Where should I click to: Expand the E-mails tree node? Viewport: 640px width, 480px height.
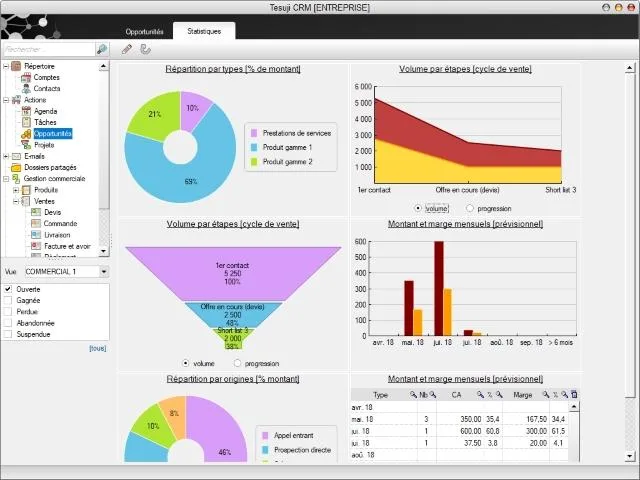6,156
